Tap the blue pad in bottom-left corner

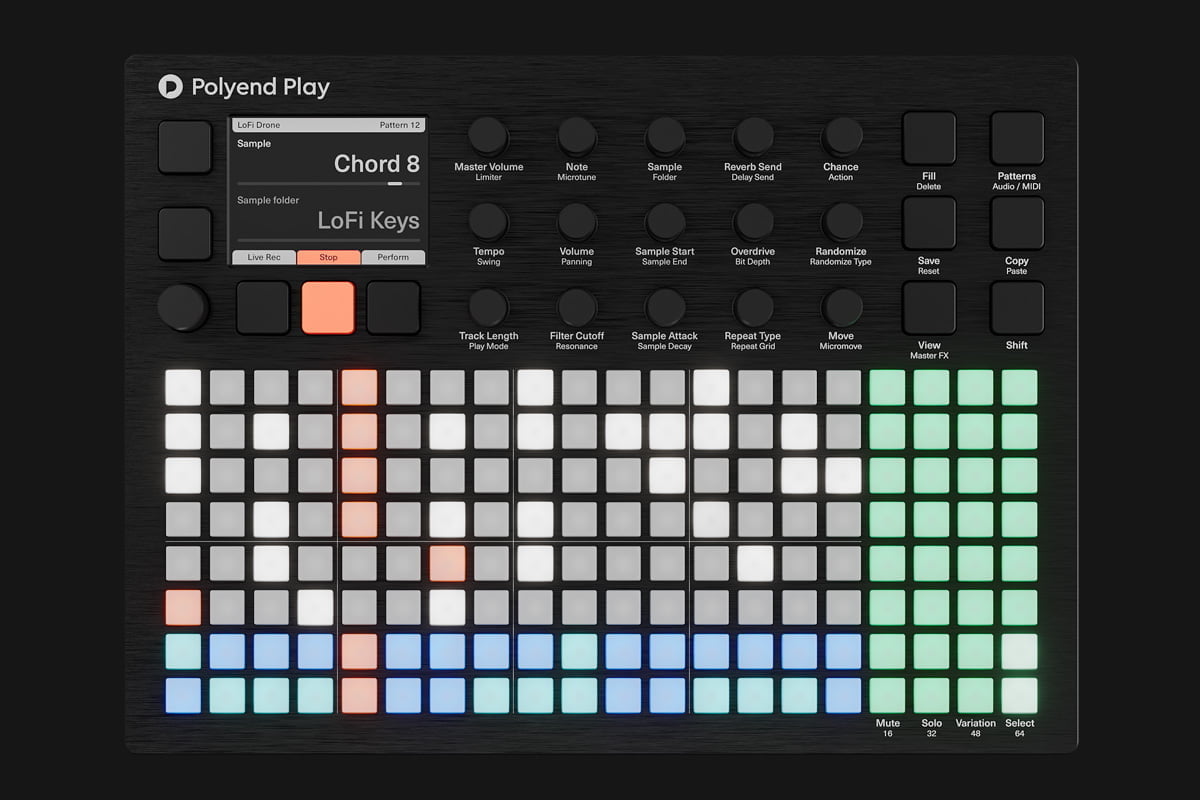click(183, 695)
